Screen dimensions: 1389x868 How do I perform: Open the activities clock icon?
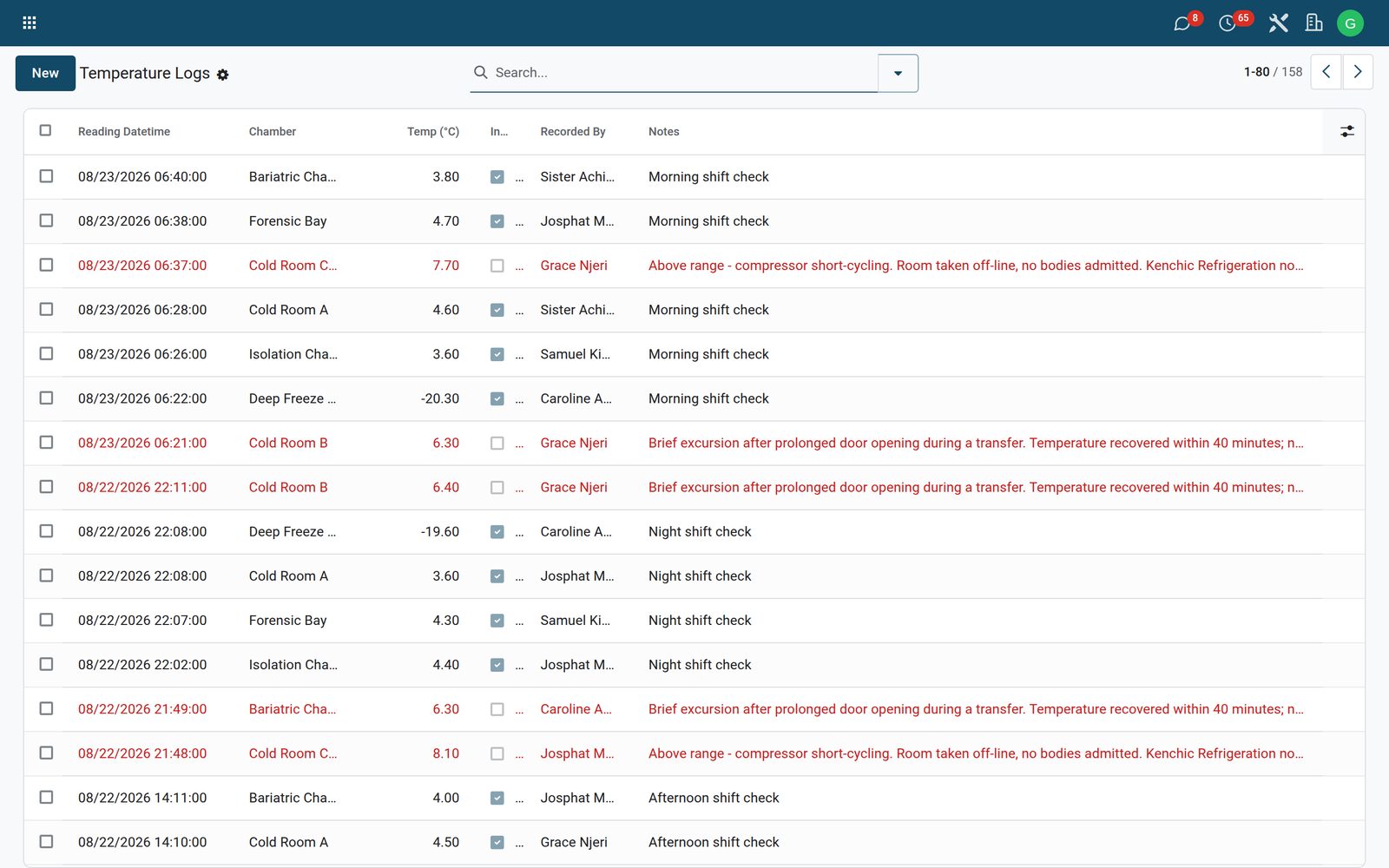[x=1227, y=23]
